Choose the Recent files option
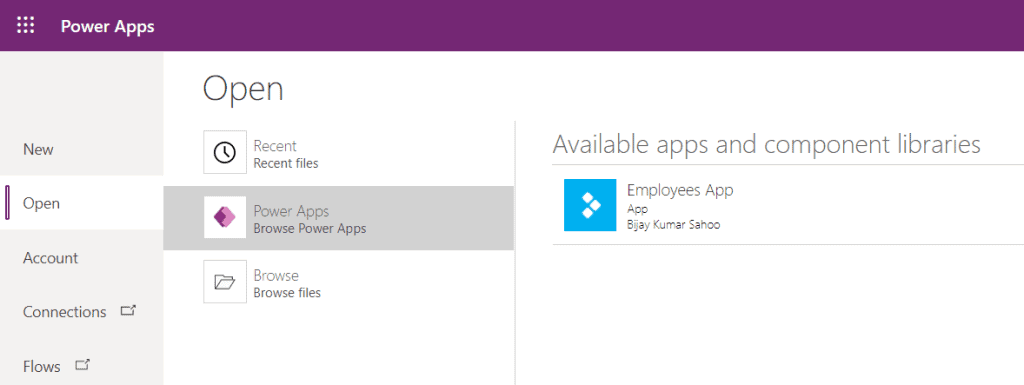Screen dimensions: 1024x385 click(338, 153)
